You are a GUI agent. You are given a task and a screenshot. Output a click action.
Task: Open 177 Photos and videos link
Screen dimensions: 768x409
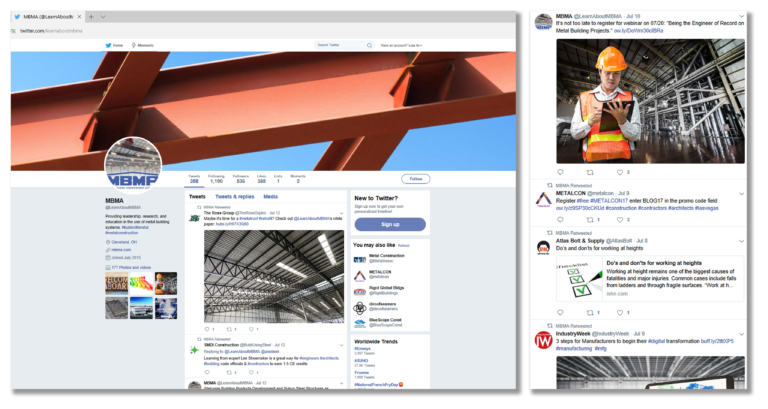pos(131,267)
